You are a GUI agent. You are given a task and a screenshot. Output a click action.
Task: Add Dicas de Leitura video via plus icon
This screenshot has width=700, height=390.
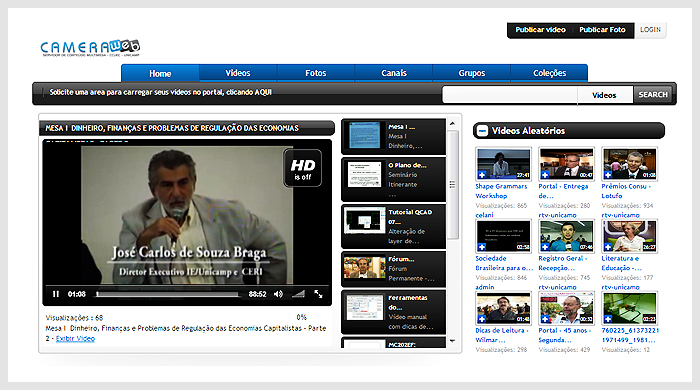click(x=482, y=319)
